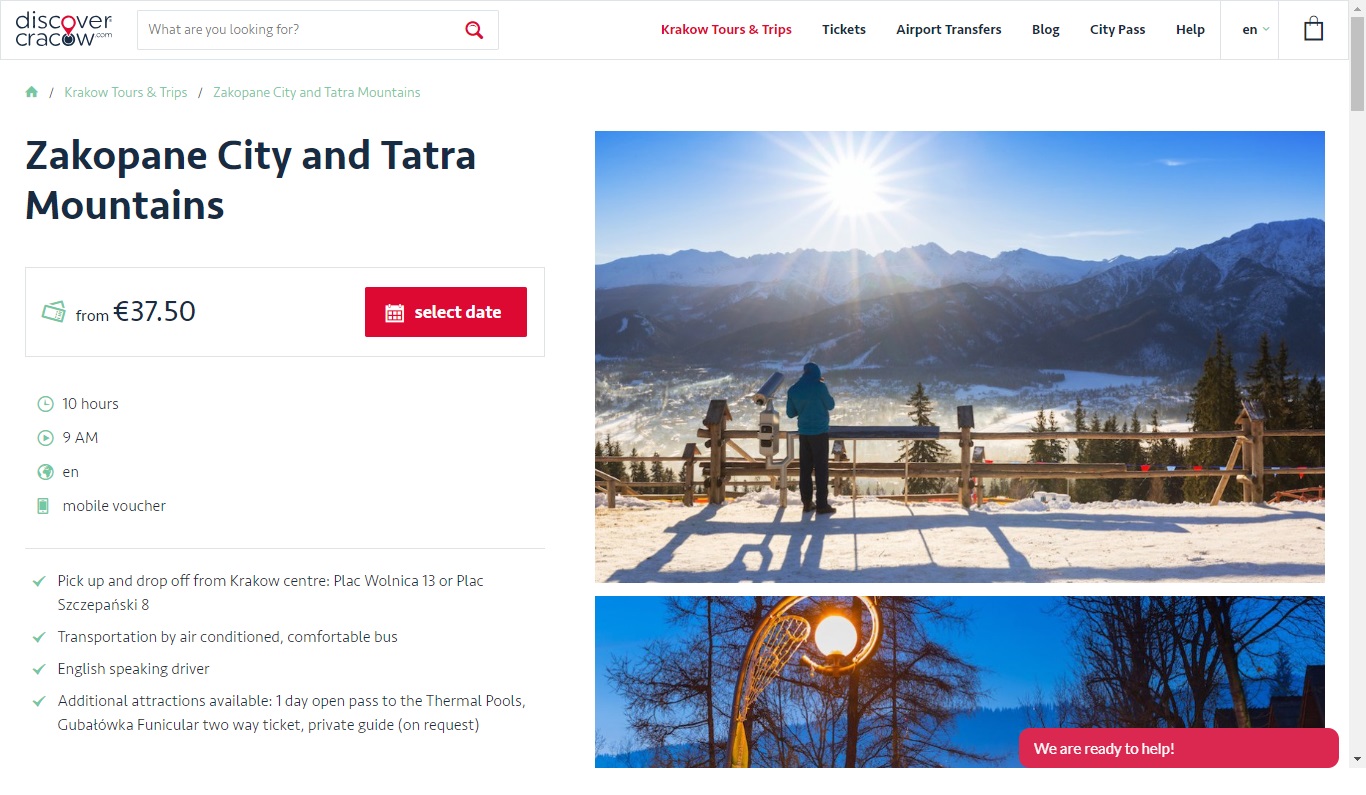
Task: Open the Tickets menu item
Action: [x=844, y=29]
